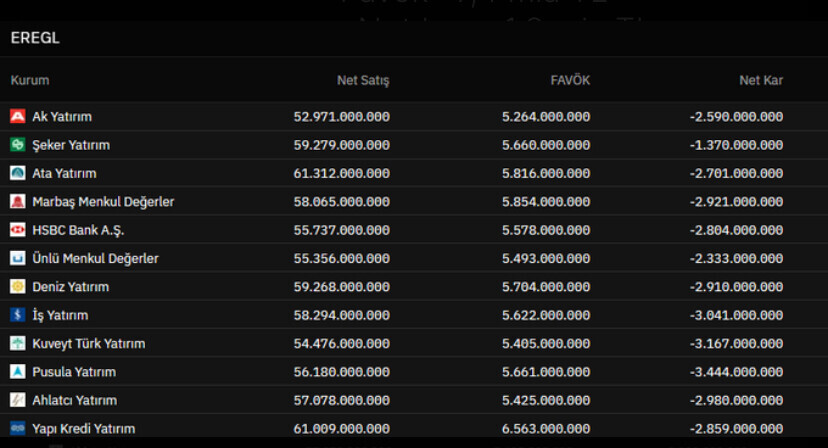Click the Ak Yatırım logo icon
The height and width of the screenshot is (448, 828).
[x=17, y=117]
